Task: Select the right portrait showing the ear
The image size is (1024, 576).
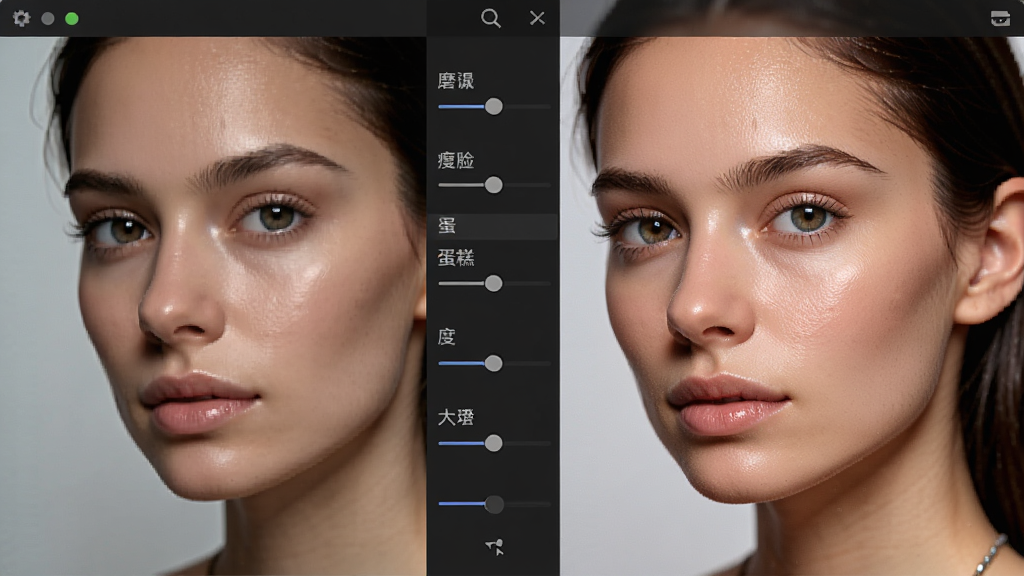Action: point(792,306)
